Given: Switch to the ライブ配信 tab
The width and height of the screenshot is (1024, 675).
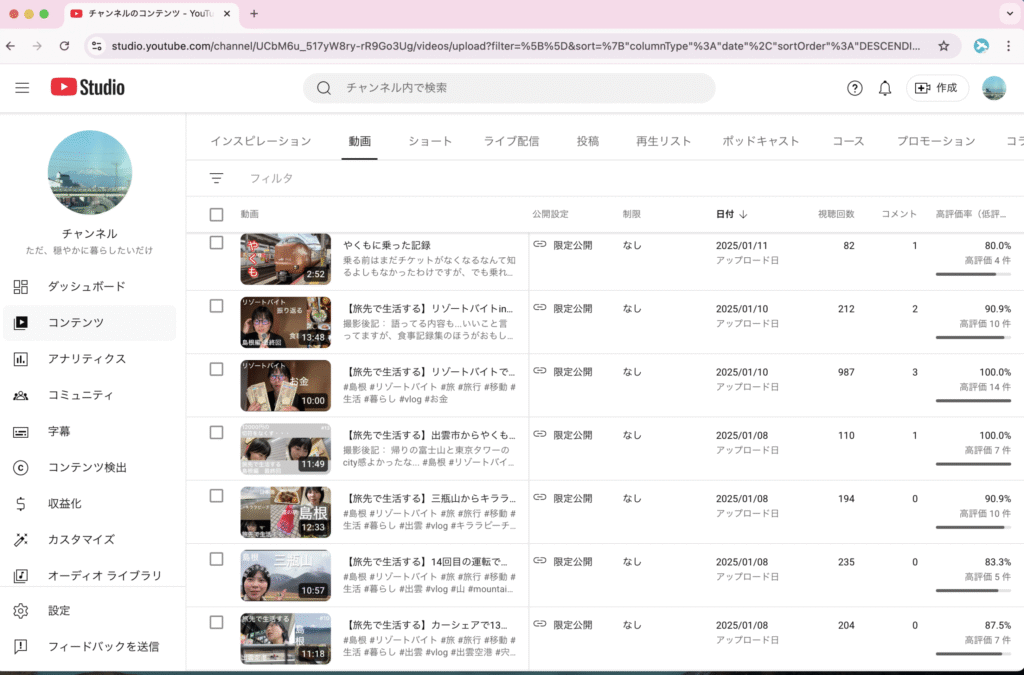Looking at the screenshot, I should pos(511,141).
